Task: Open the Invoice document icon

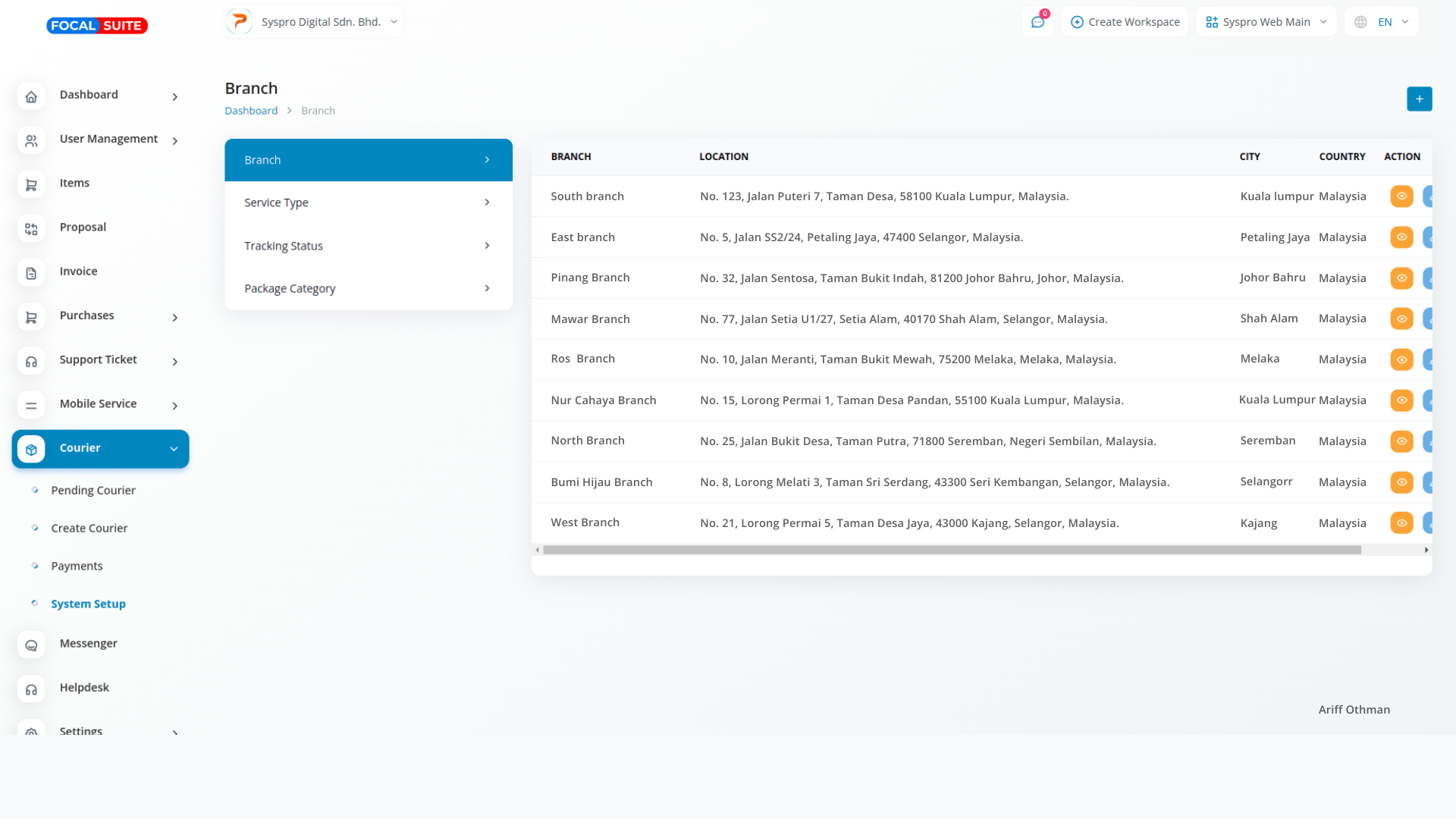Action: tap(31, 273)
